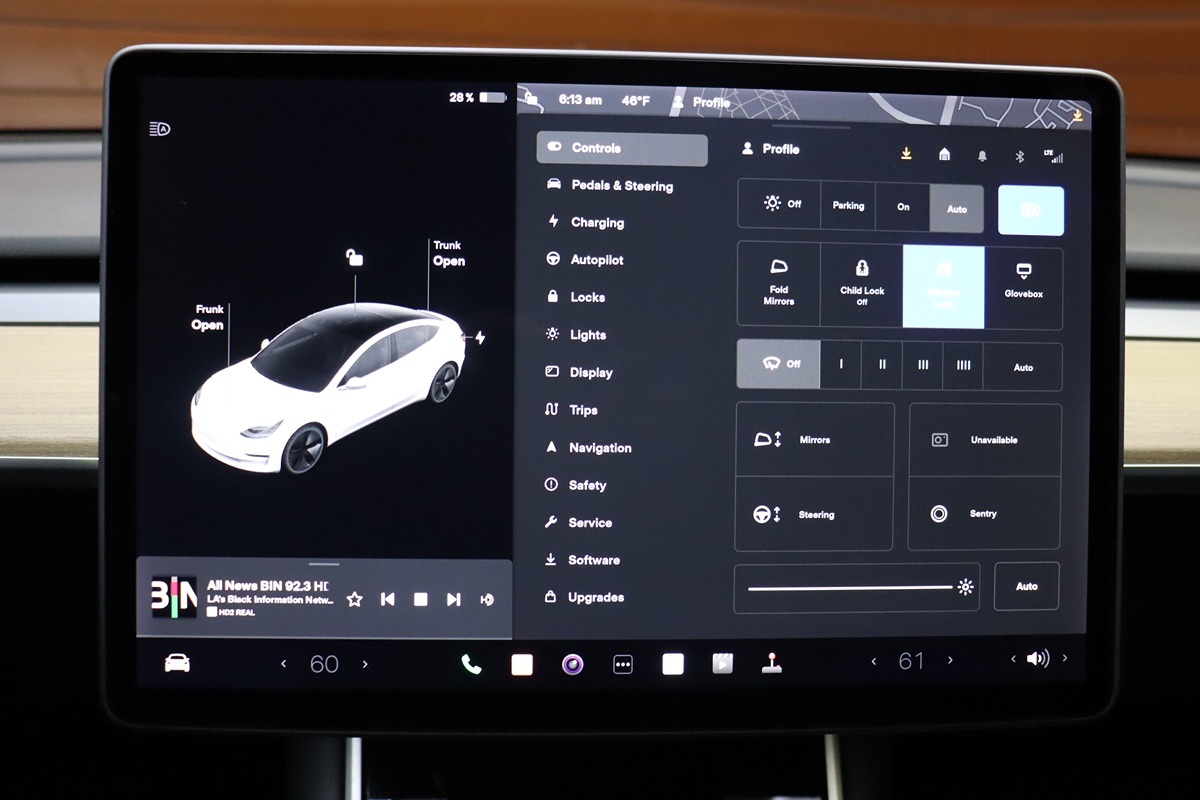Set headlights to Auto
The height and width of the screenshot is (800, 1200).
(957, 208)
